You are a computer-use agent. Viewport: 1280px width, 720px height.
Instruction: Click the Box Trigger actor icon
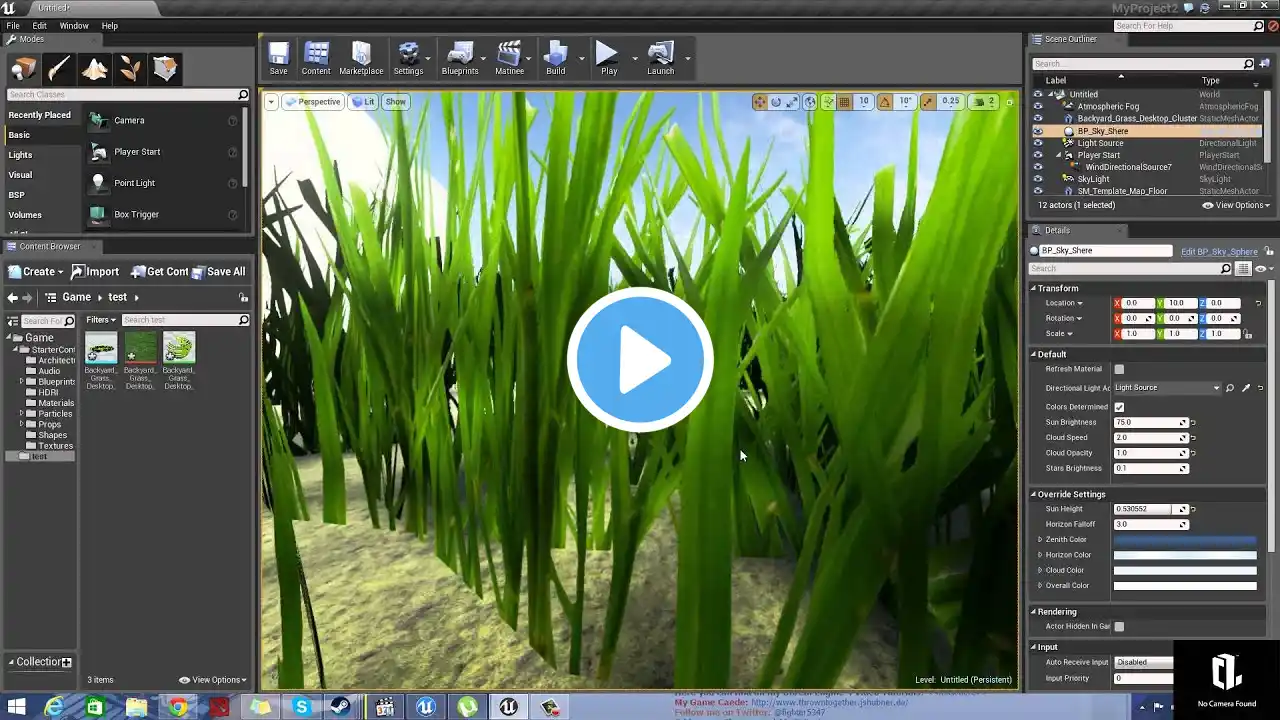98,214
